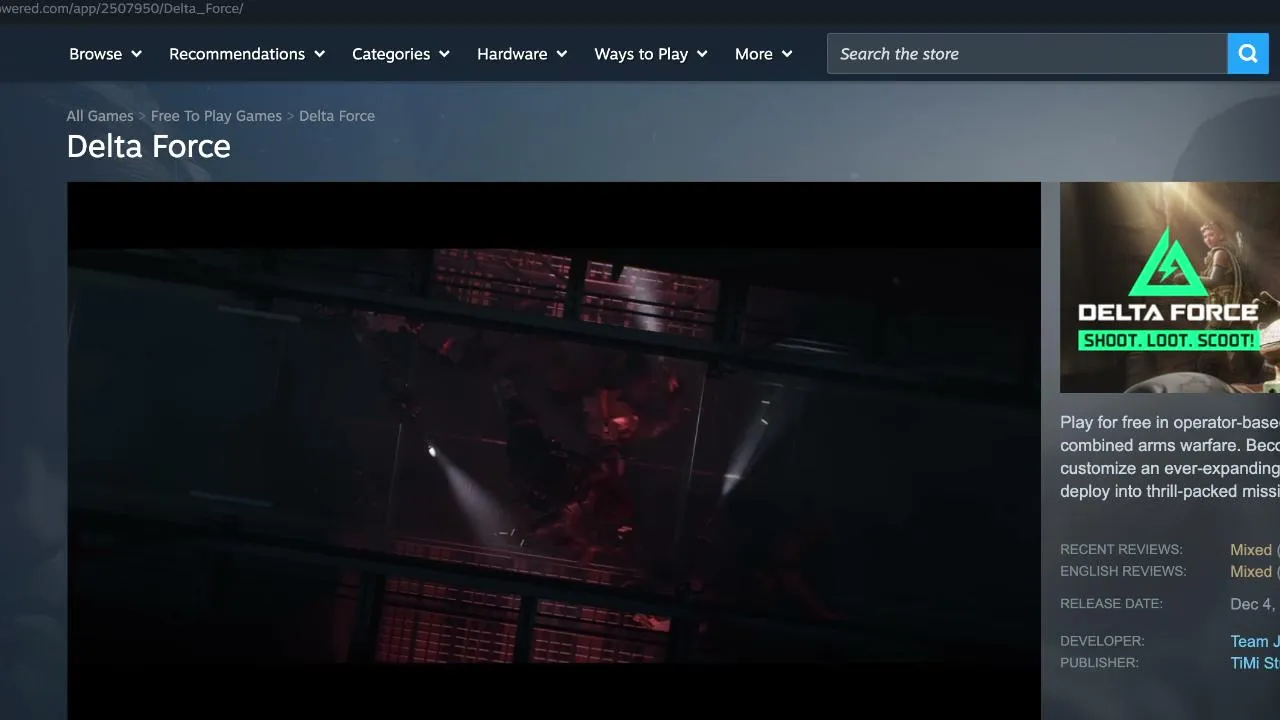Click the Play for free description text
Screen dimensions: 1280x720
tap(1170, 457)
